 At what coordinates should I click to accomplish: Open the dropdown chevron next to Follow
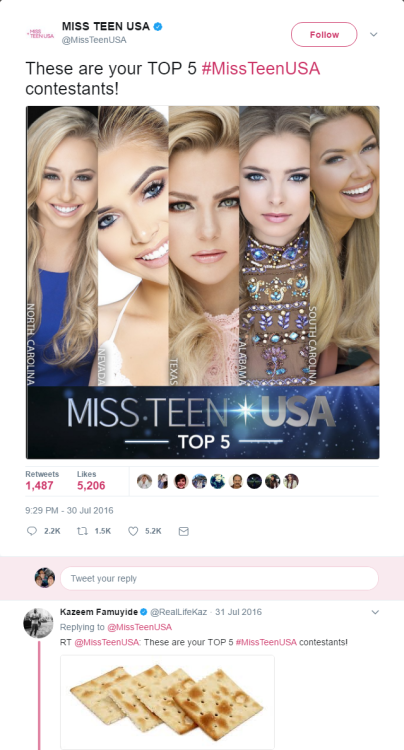click(374, 34)
